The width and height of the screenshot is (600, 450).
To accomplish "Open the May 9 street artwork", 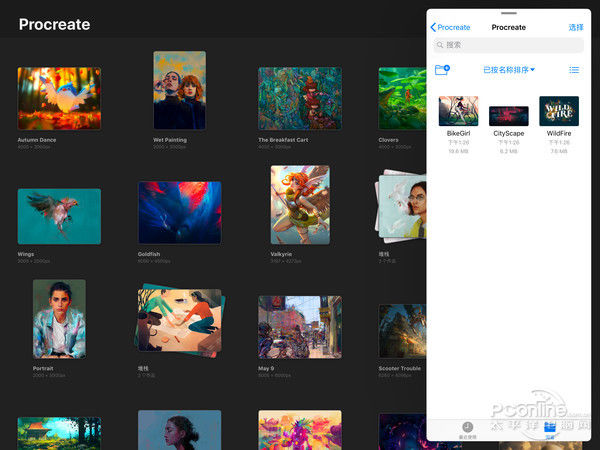I will pyautogui.click(x=300, y=327).
